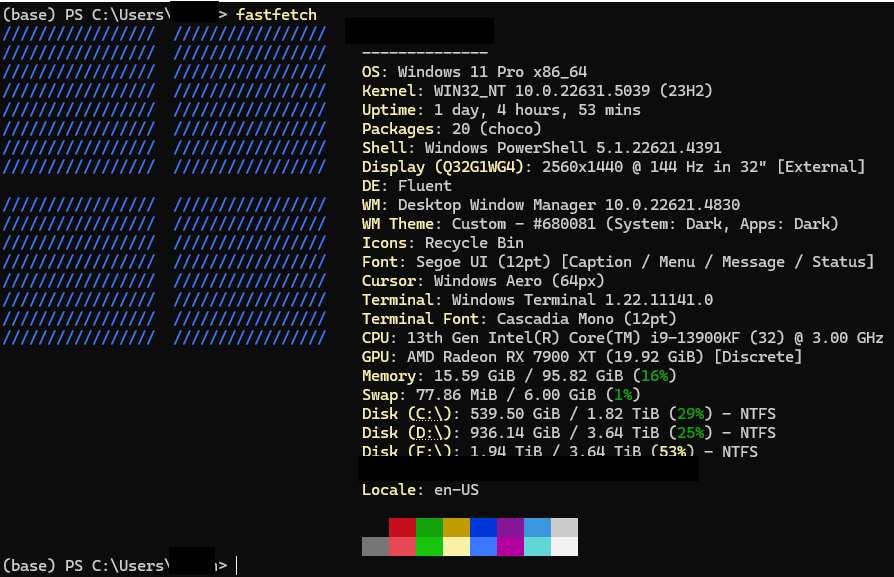Click the 'i9-13900KF' CPU text
894x577 pixels.
click(695, 338)
